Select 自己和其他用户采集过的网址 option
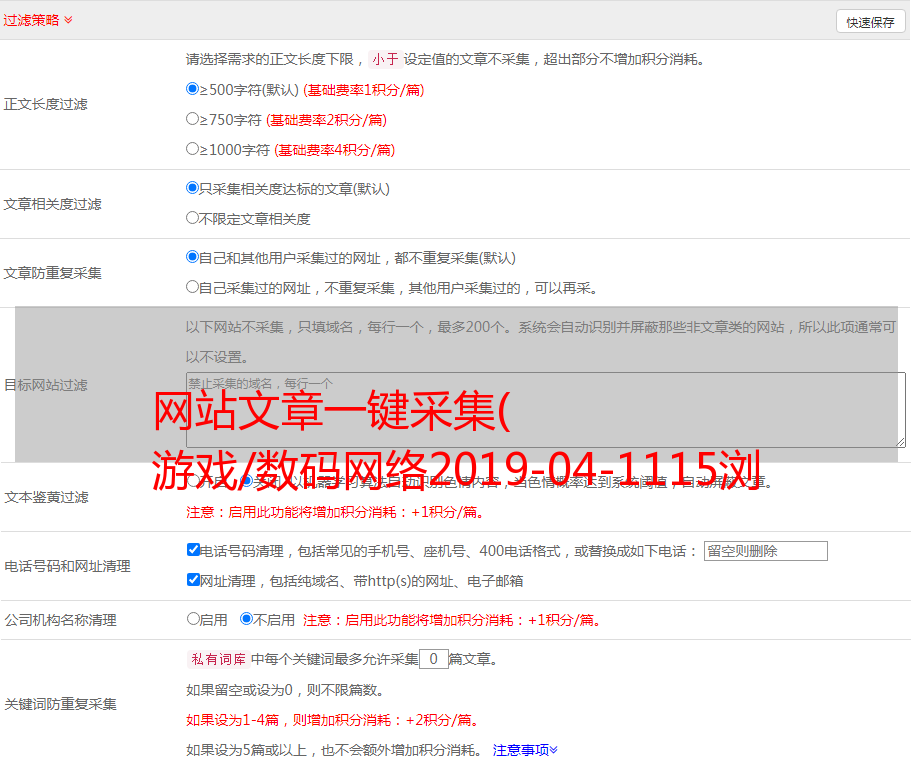This screenshot has height=768, width=912. [x=192, y=257]
